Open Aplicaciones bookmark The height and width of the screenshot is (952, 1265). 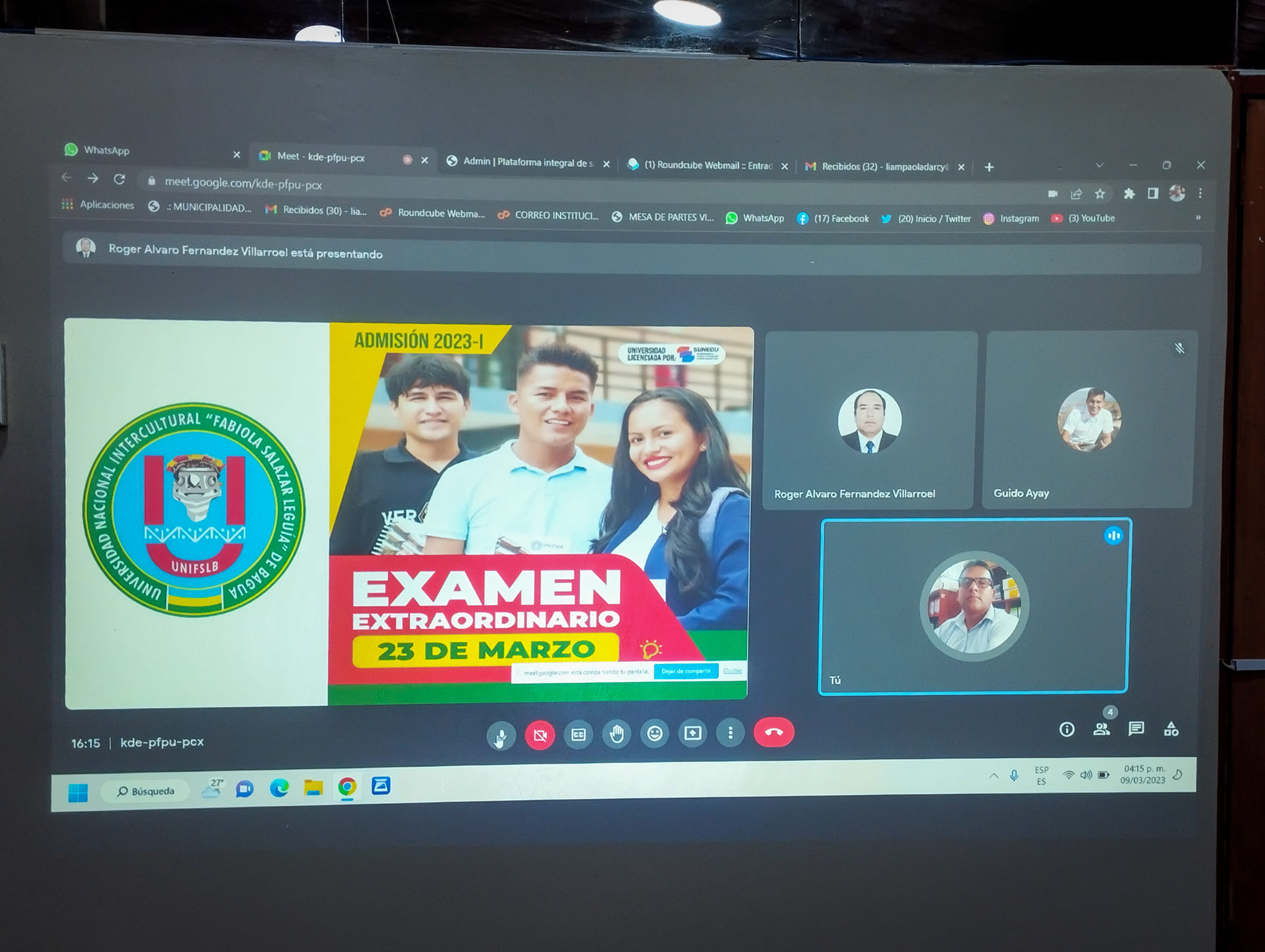pyautogui.click(x=98, y=204)
